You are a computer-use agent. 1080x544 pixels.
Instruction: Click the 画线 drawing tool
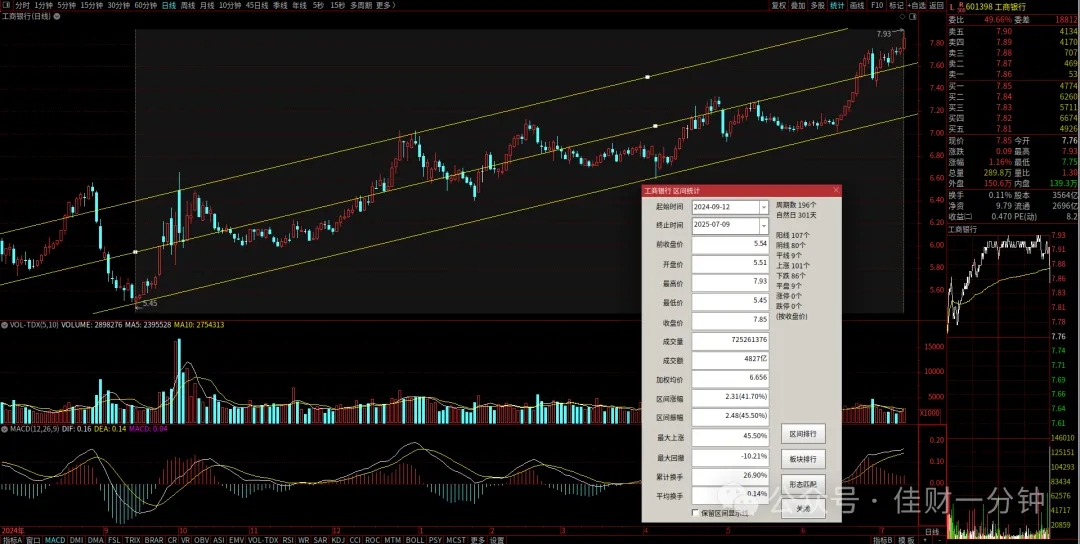pyautogui.click(x=857, y=5)
